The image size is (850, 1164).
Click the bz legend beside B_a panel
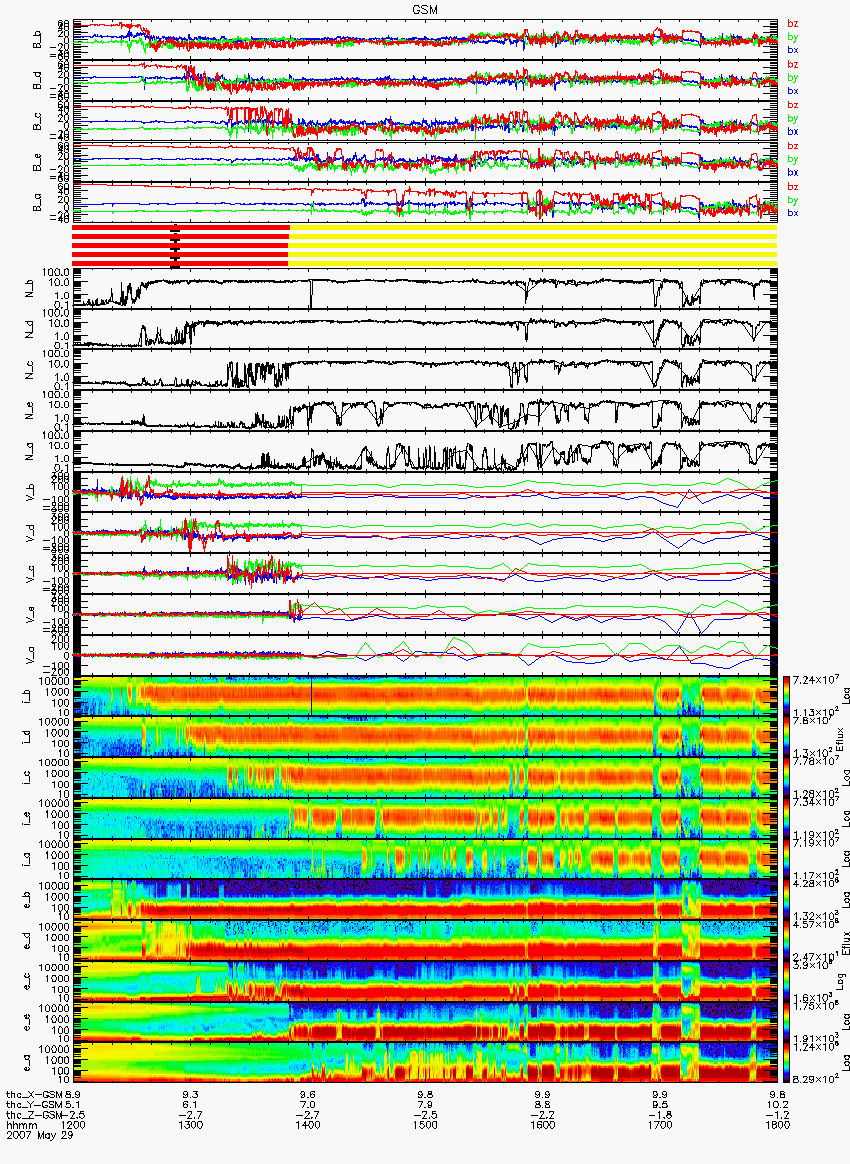pos(793,186)
